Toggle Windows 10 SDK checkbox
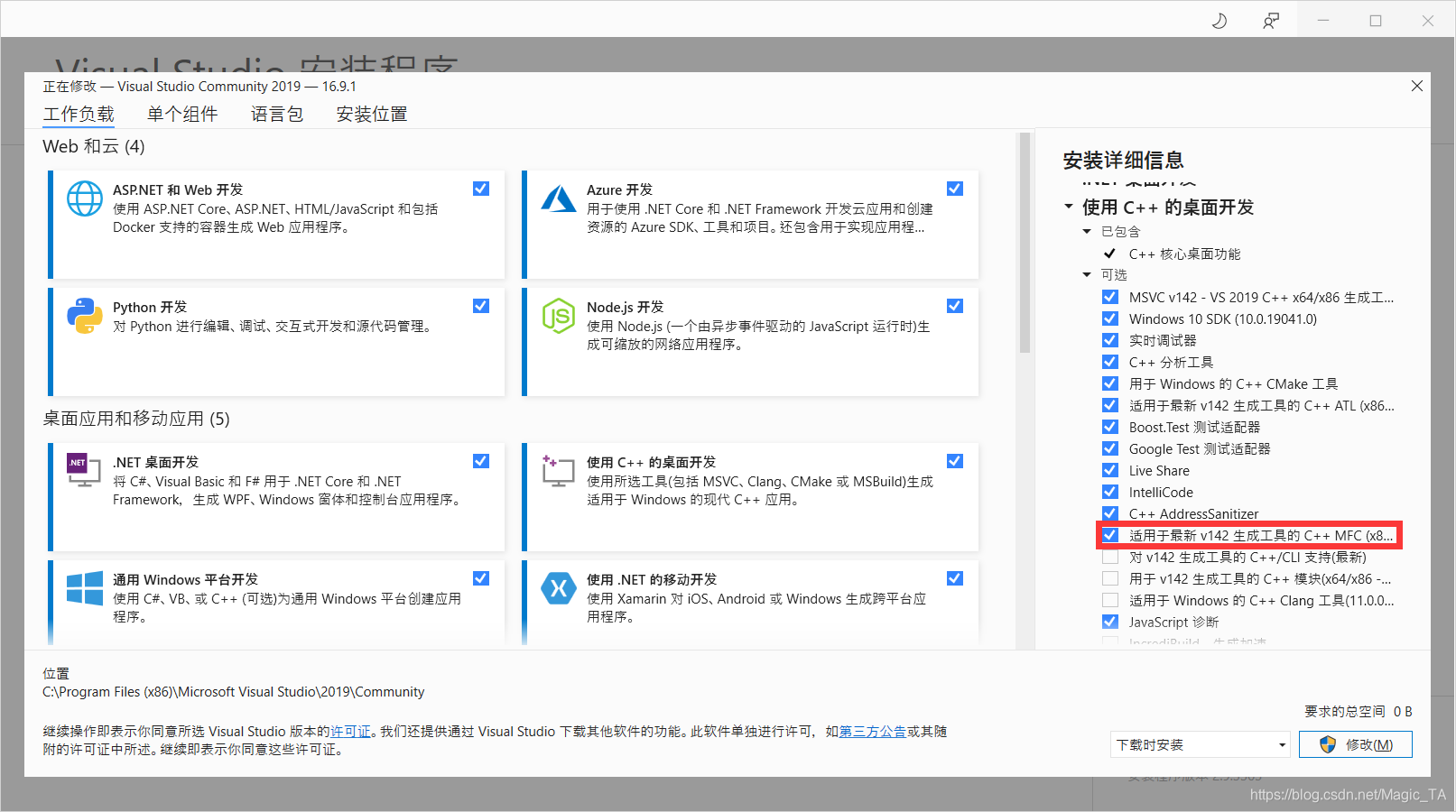The width and height of the screenshot is (1456, 812). (x=1110, y=318)
